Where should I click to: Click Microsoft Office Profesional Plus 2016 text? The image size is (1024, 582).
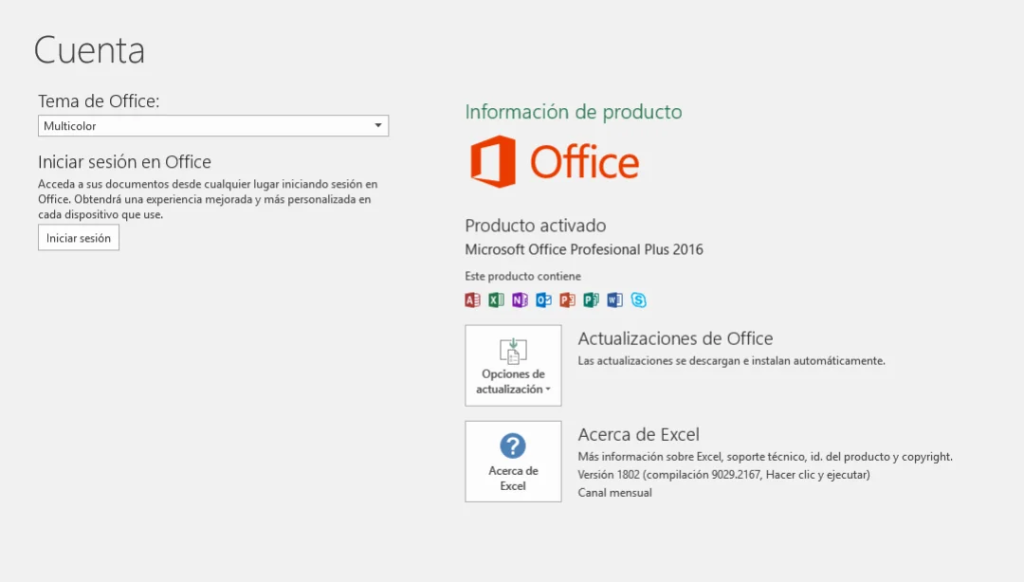coord(584,250)
